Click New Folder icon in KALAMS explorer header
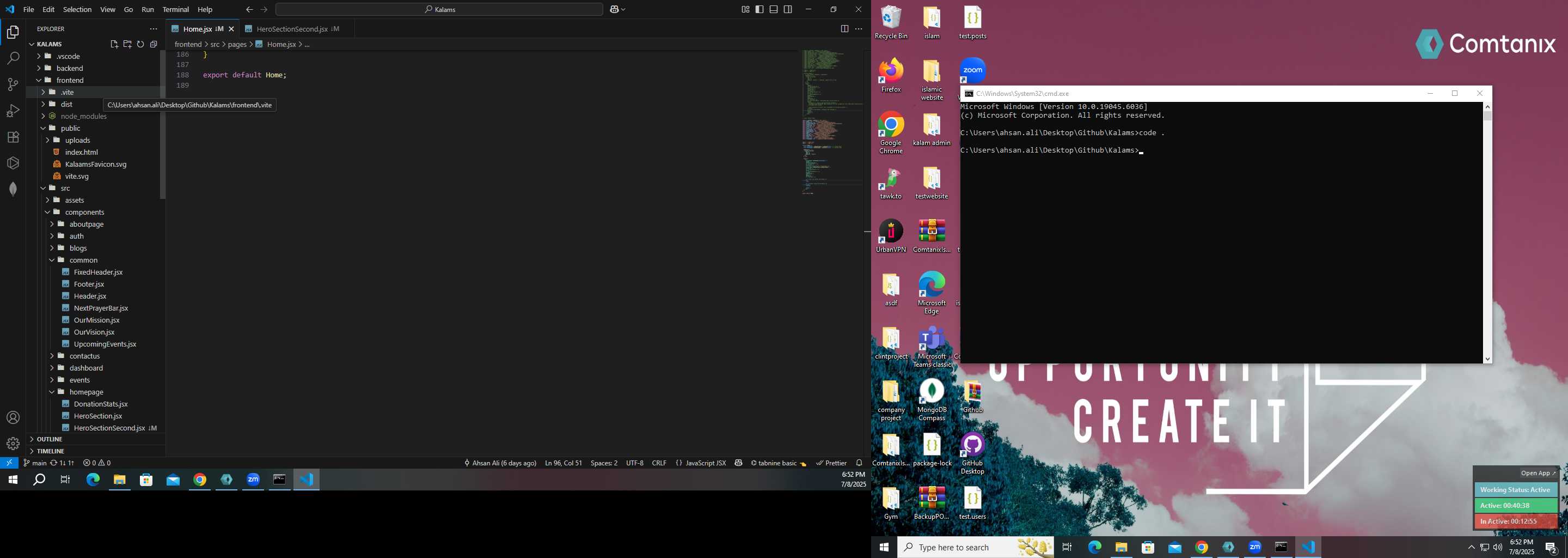1568x558 pixels. click(127, 44)
